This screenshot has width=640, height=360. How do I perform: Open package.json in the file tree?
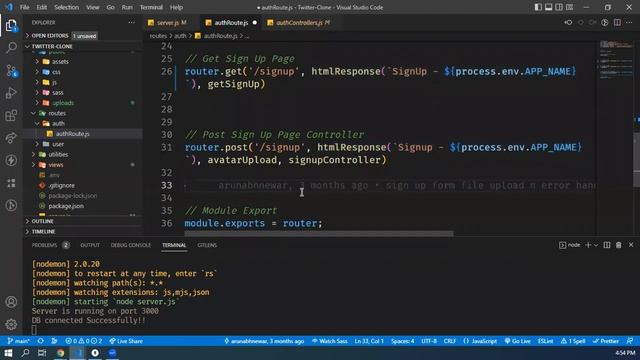(x=66, y=206)
